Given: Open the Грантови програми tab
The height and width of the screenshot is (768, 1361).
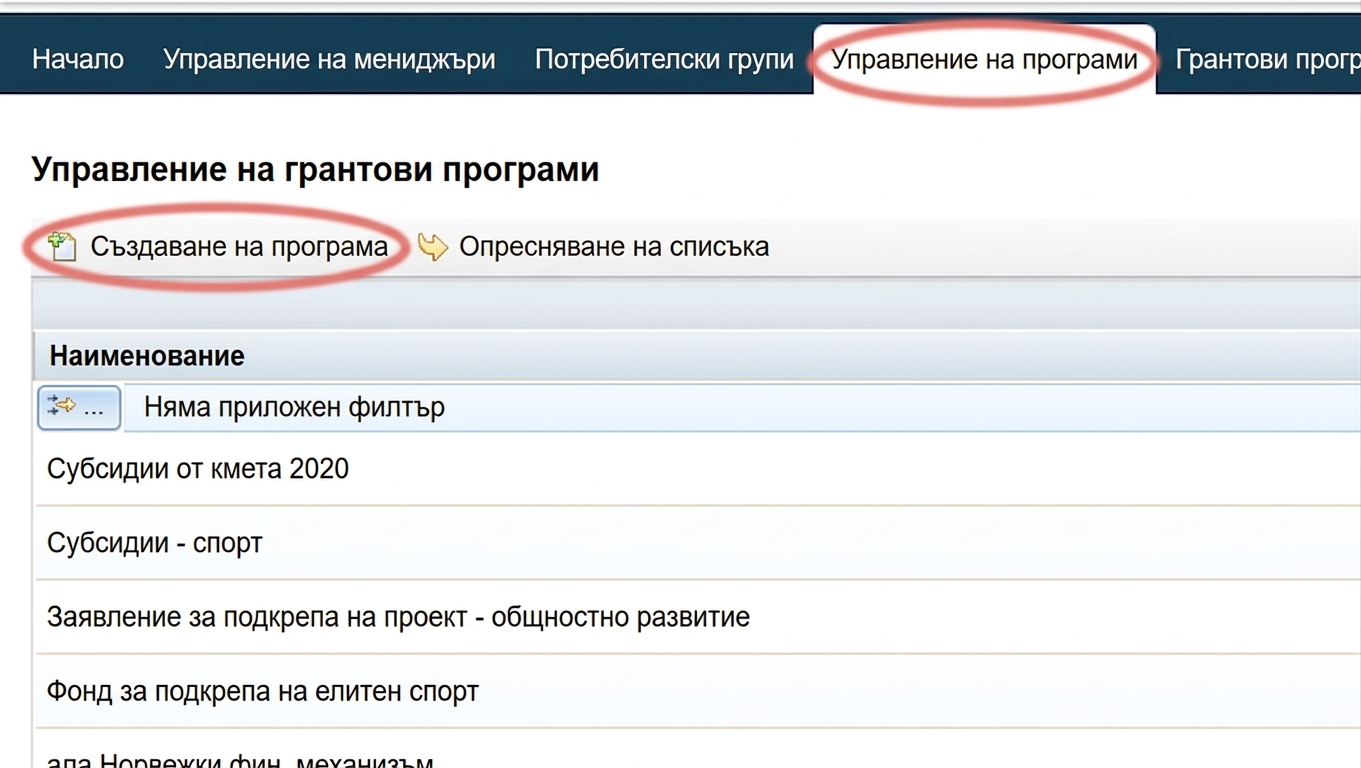Looking at the screenshot, I should 1267,59.
